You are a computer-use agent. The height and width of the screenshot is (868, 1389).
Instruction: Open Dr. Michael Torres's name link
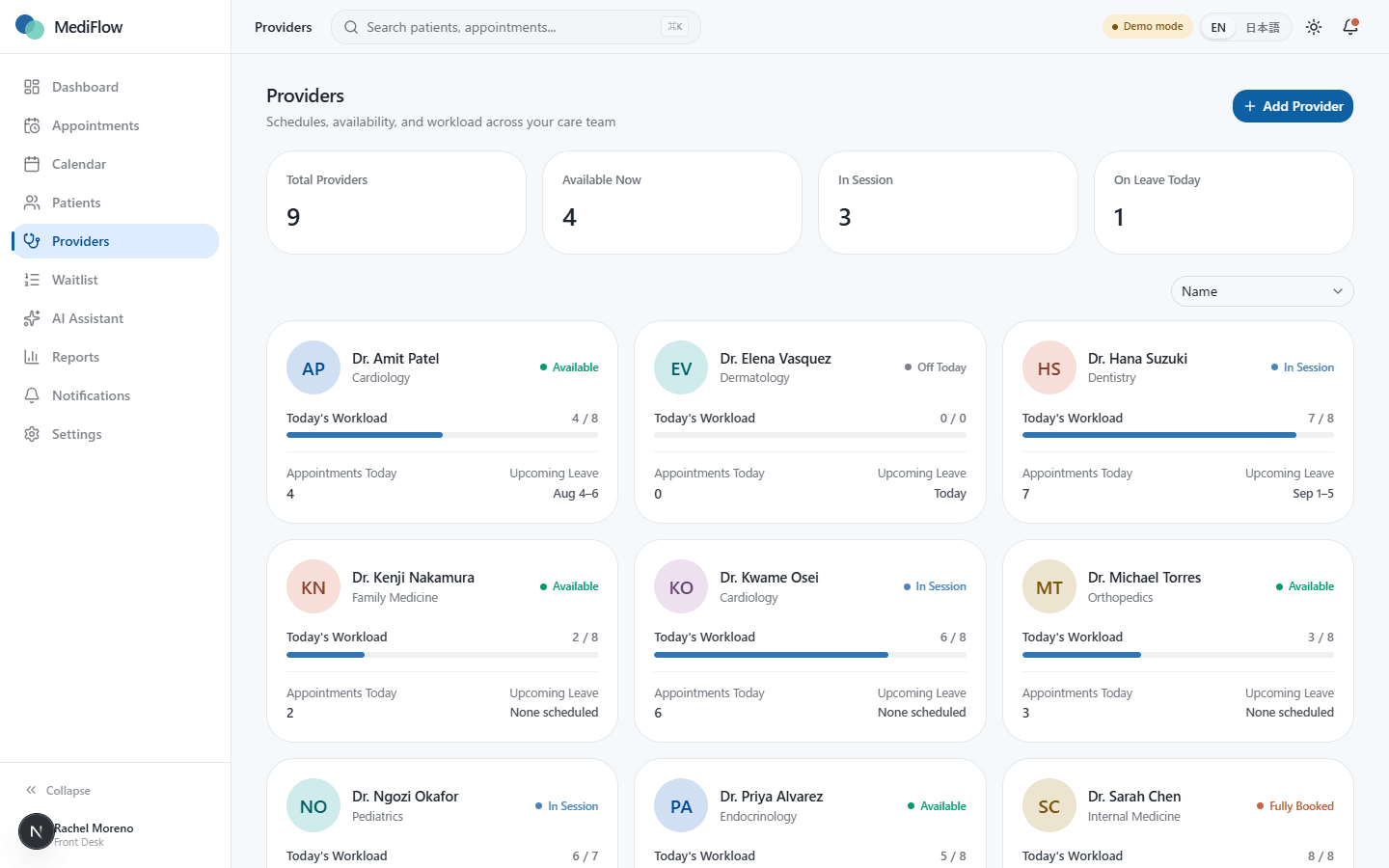click(1144, 577)
